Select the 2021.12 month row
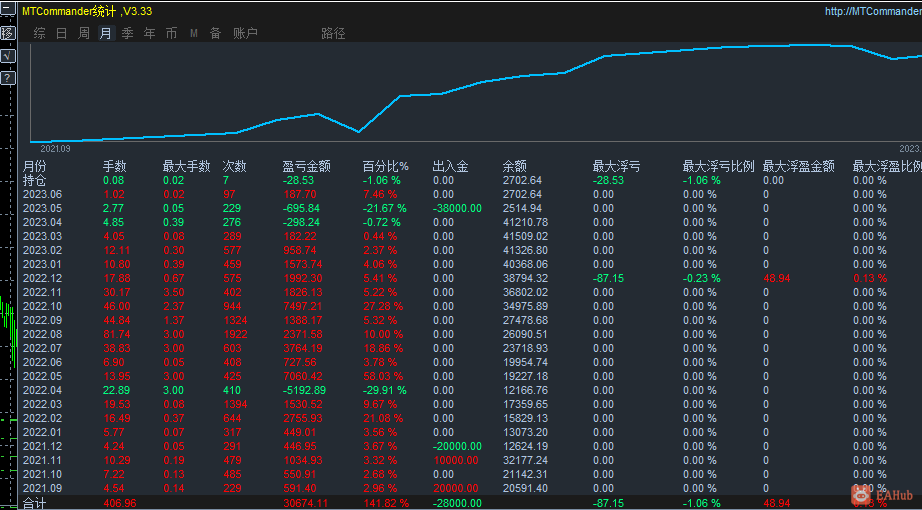922x510 pixels. pos(42,446)
